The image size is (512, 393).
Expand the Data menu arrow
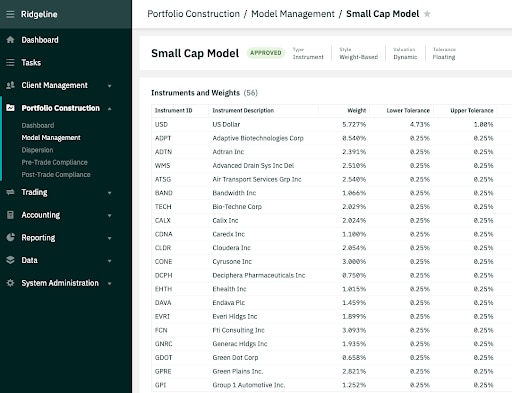click(109, 261)
